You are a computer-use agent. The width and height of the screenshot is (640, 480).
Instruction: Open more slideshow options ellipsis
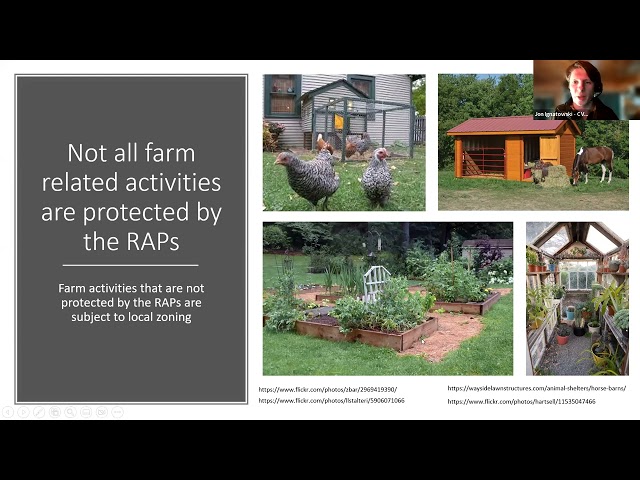pos(117,412)
